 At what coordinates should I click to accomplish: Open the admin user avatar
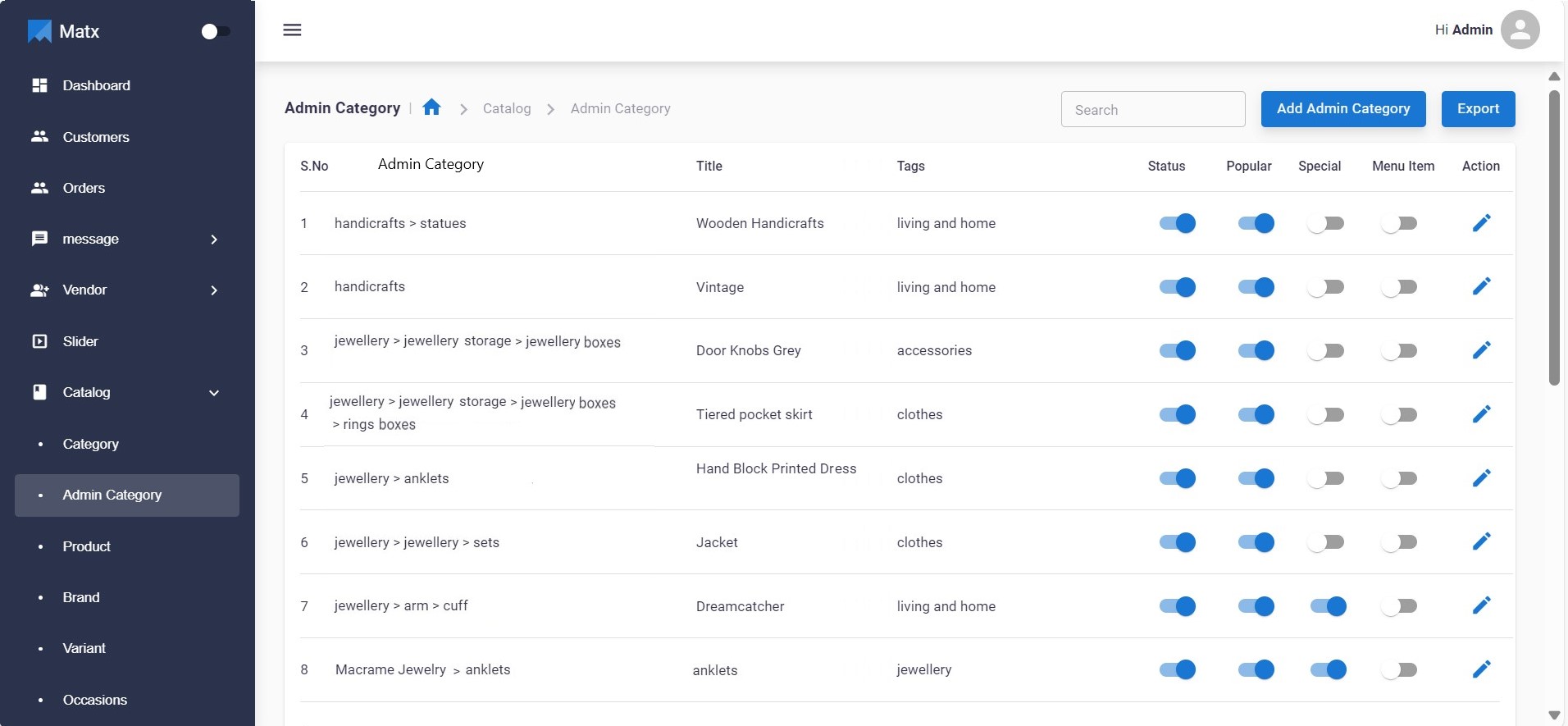coord(1520,30)
